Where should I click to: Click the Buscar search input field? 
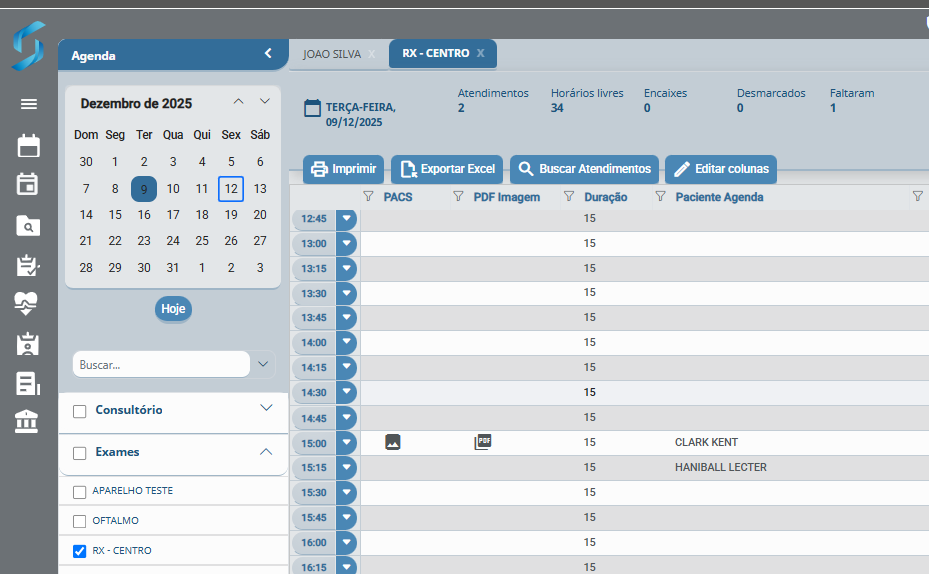pos(160,365)
